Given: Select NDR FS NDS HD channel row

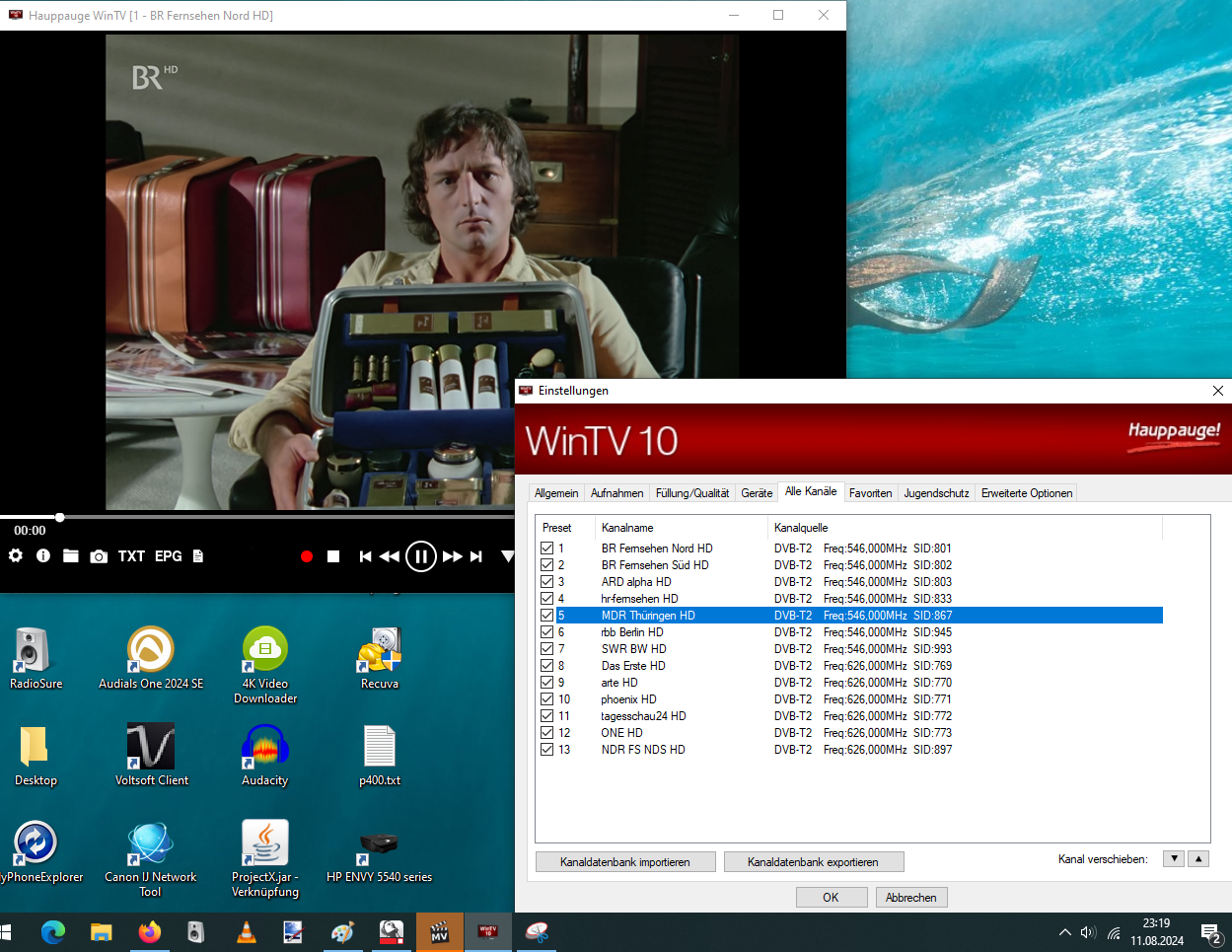Looking at the screenshot, I should tap(849, 750).
